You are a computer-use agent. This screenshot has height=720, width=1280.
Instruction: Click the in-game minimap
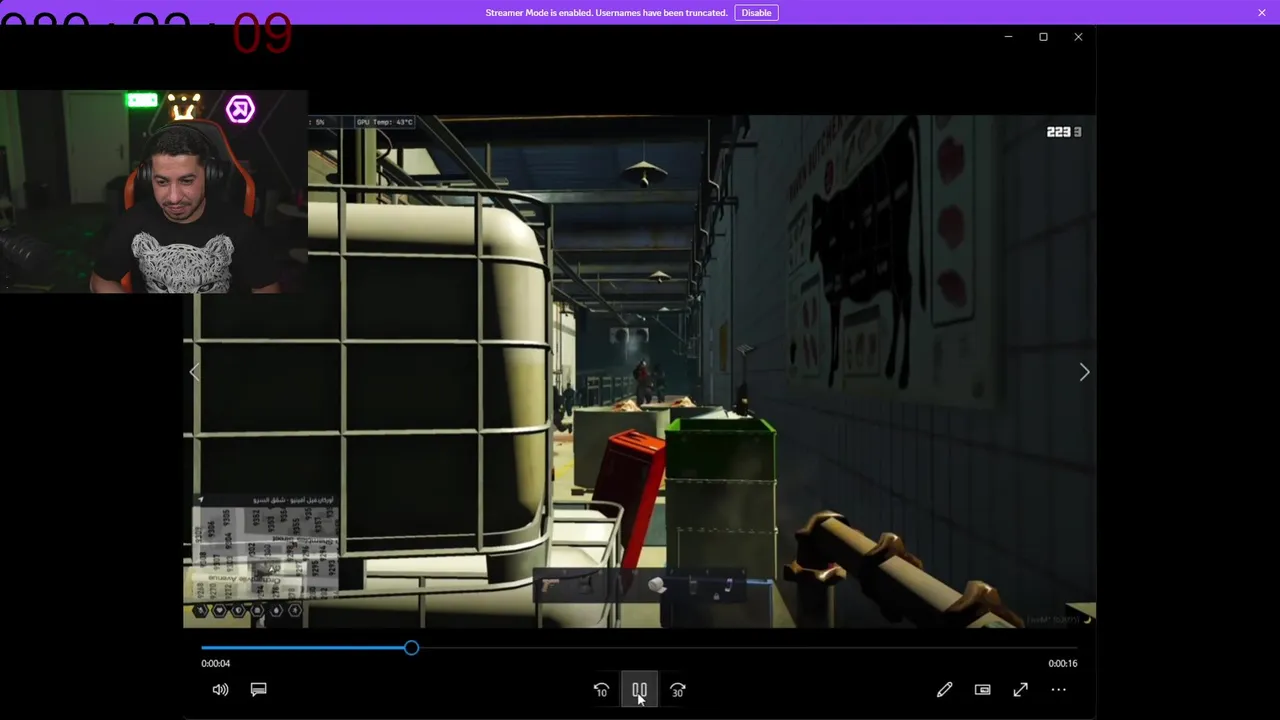(x=265, y=552)
